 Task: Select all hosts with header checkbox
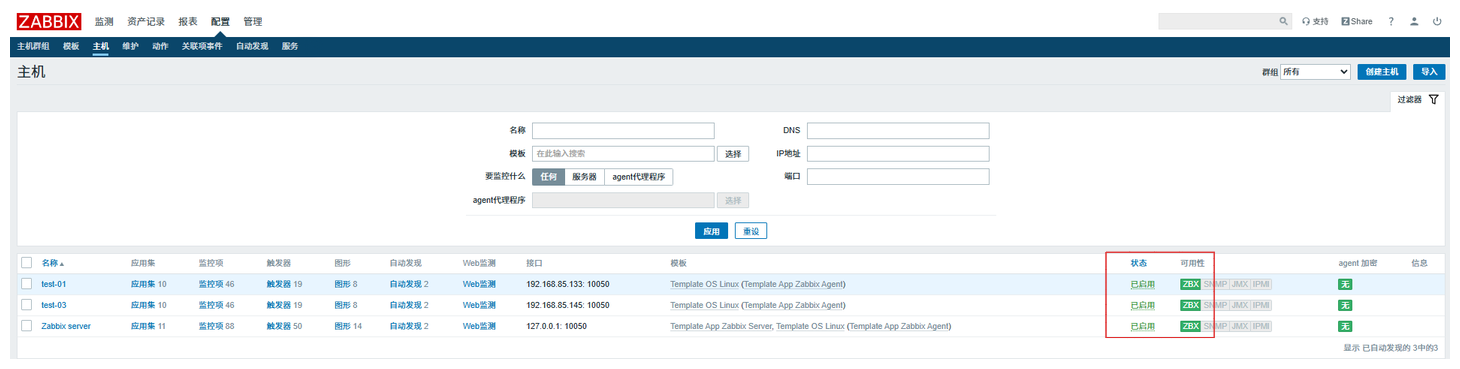coord(27,263)
